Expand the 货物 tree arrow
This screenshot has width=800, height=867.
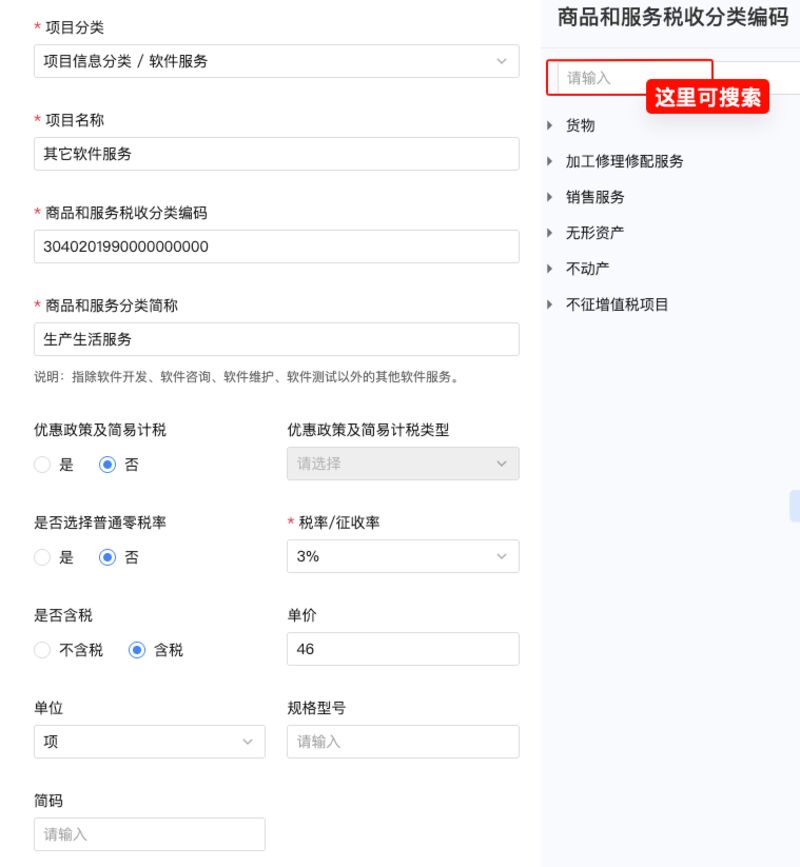550,126
